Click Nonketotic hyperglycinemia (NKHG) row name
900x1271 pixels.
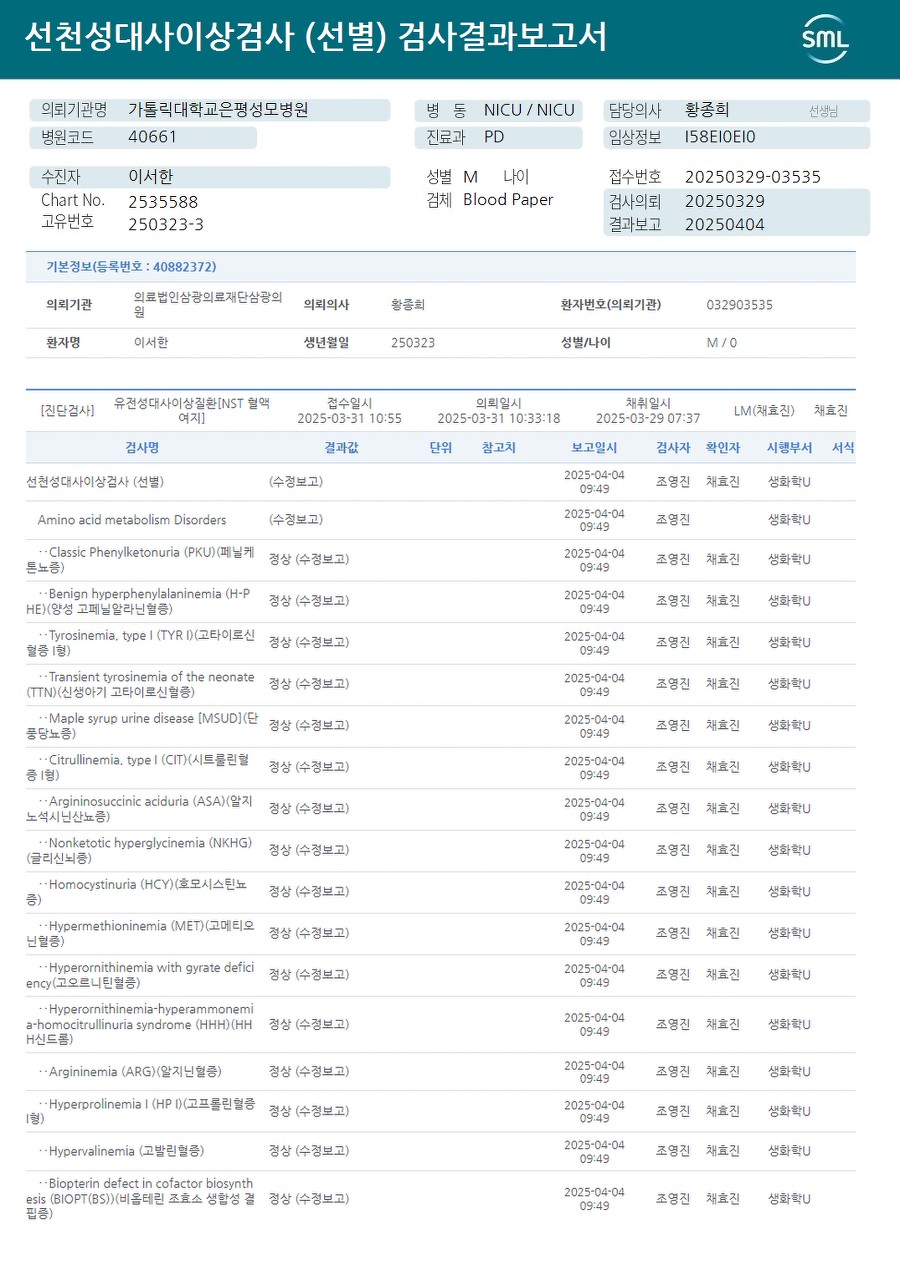coord(139,850)
